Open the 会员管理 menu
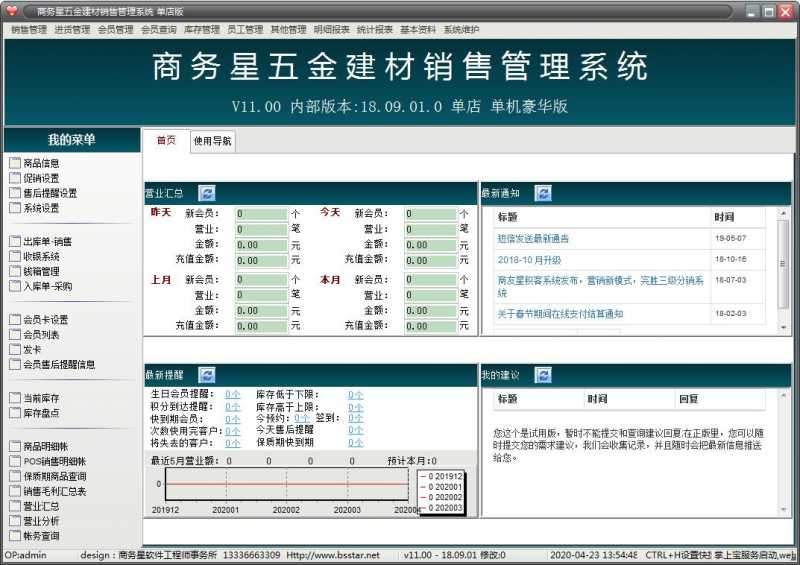Viewport: 800px width, 565px height. (x=116, y=30)
